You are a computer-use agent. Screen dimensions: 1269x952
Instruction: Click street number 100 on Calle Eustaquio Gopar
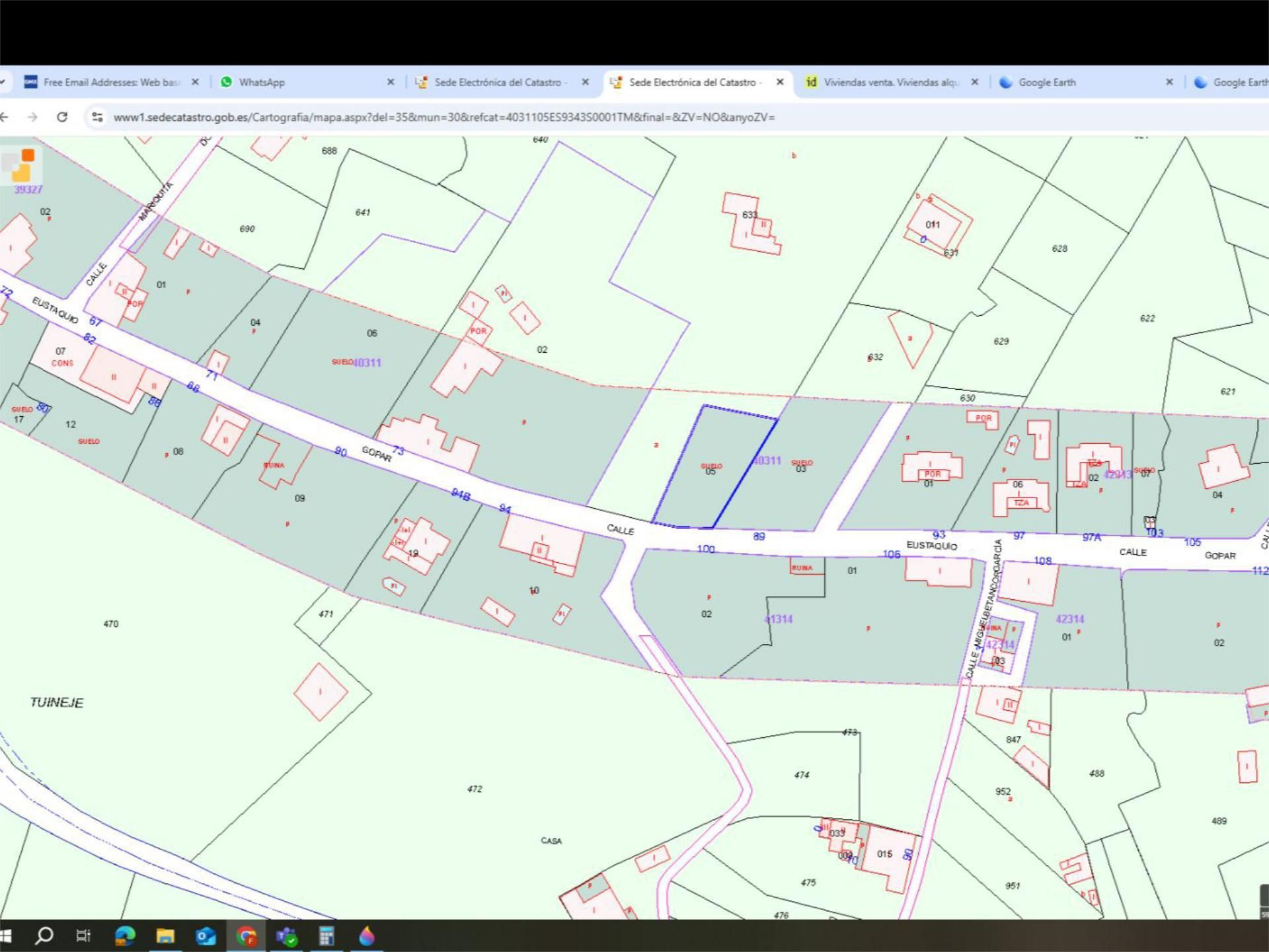(x=706, y=549)
